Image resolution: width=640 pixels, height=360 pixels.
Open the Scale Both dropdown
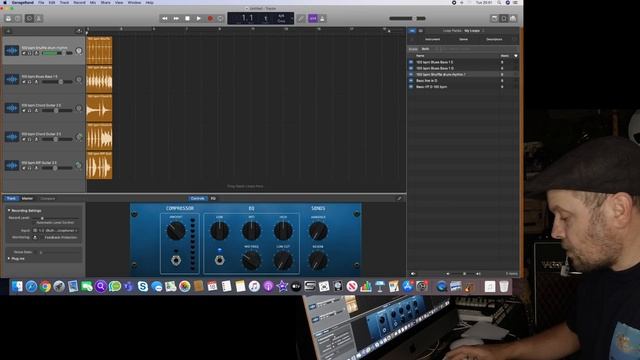426,49
